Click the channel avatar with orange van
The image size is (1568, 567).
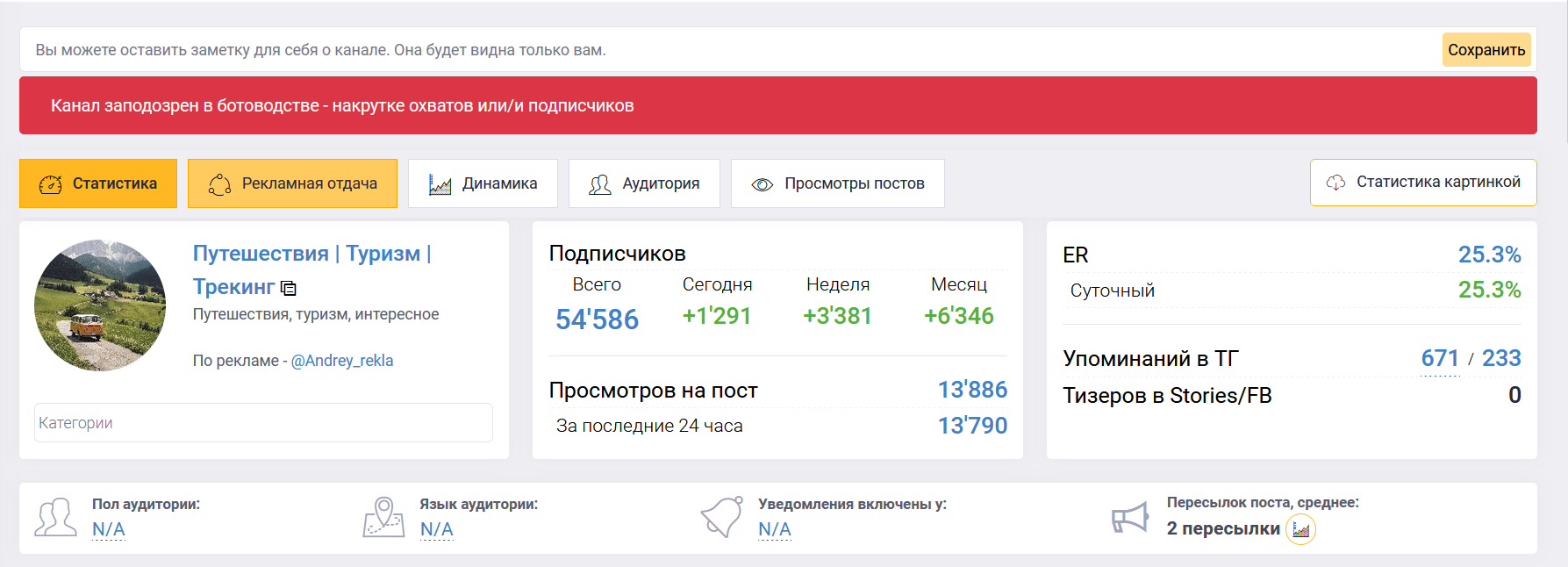[x=100, y=305]
